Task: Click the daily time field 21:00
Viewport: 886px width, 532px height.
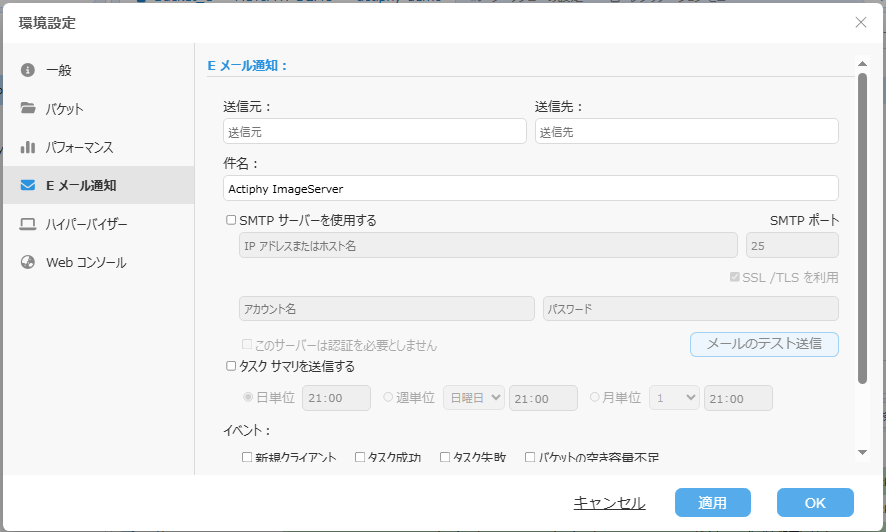Action: (x=336, y=398)
